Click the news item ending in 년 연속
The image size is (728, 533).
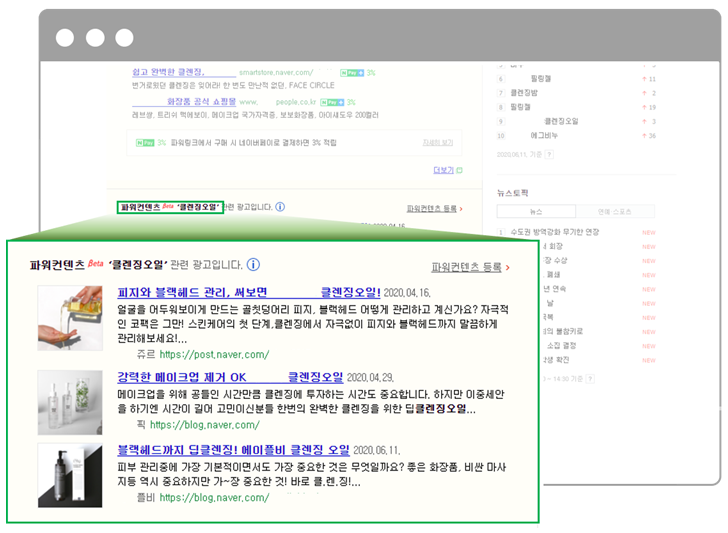pos(554,289)
